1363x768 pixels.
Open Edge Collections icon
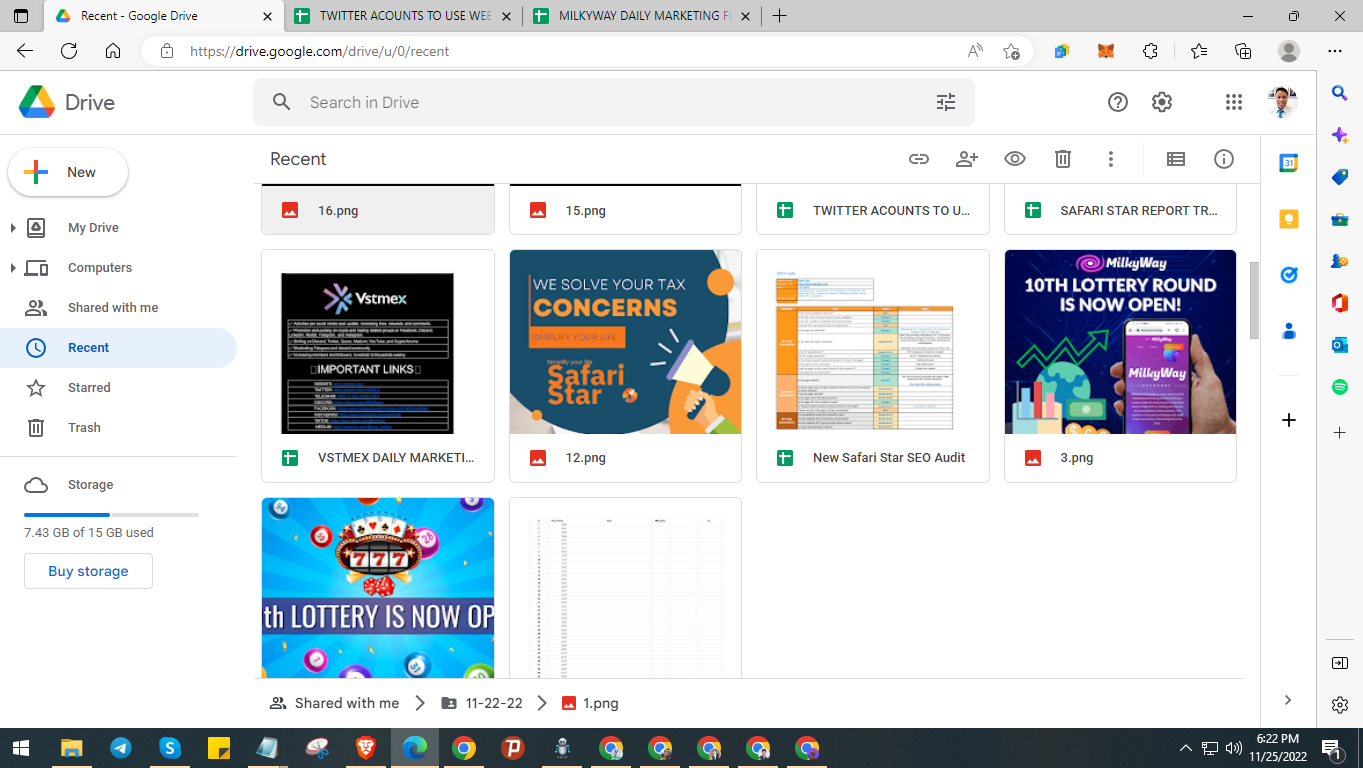point(1243,51)
